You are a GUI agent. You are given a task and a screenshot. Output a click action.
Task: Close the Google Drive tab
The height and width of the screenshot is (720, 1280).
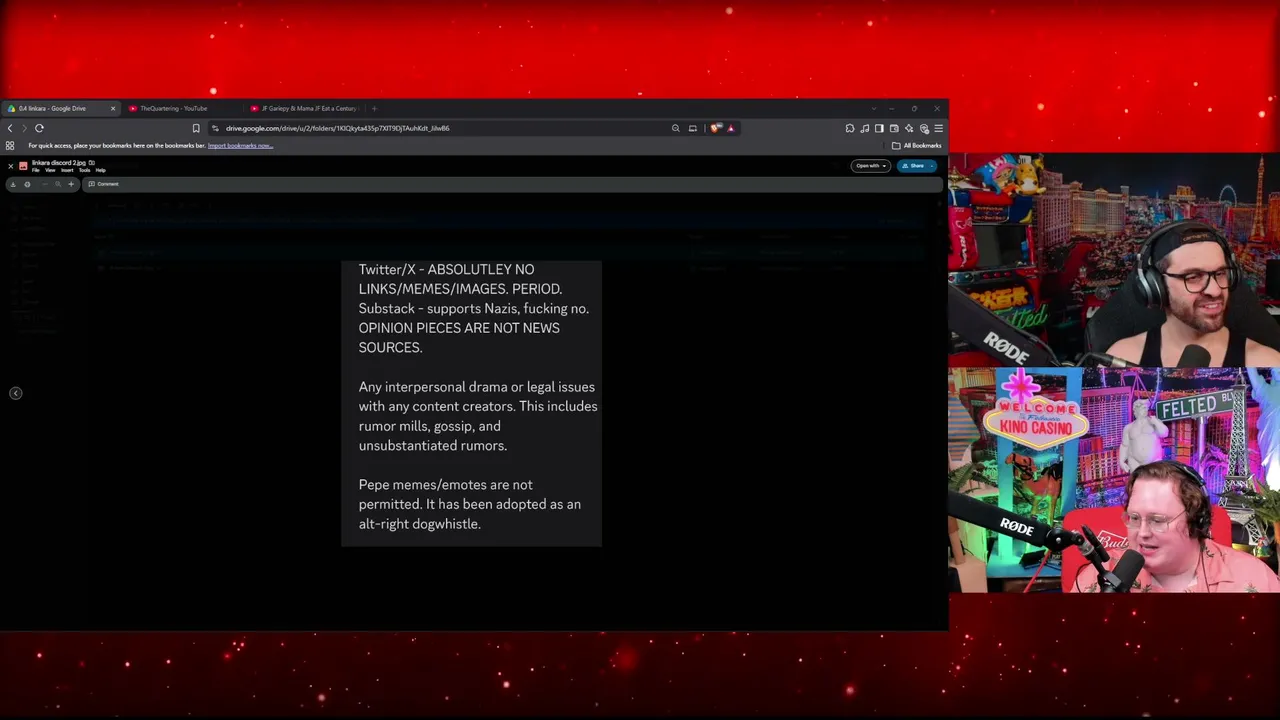(113, 108)
